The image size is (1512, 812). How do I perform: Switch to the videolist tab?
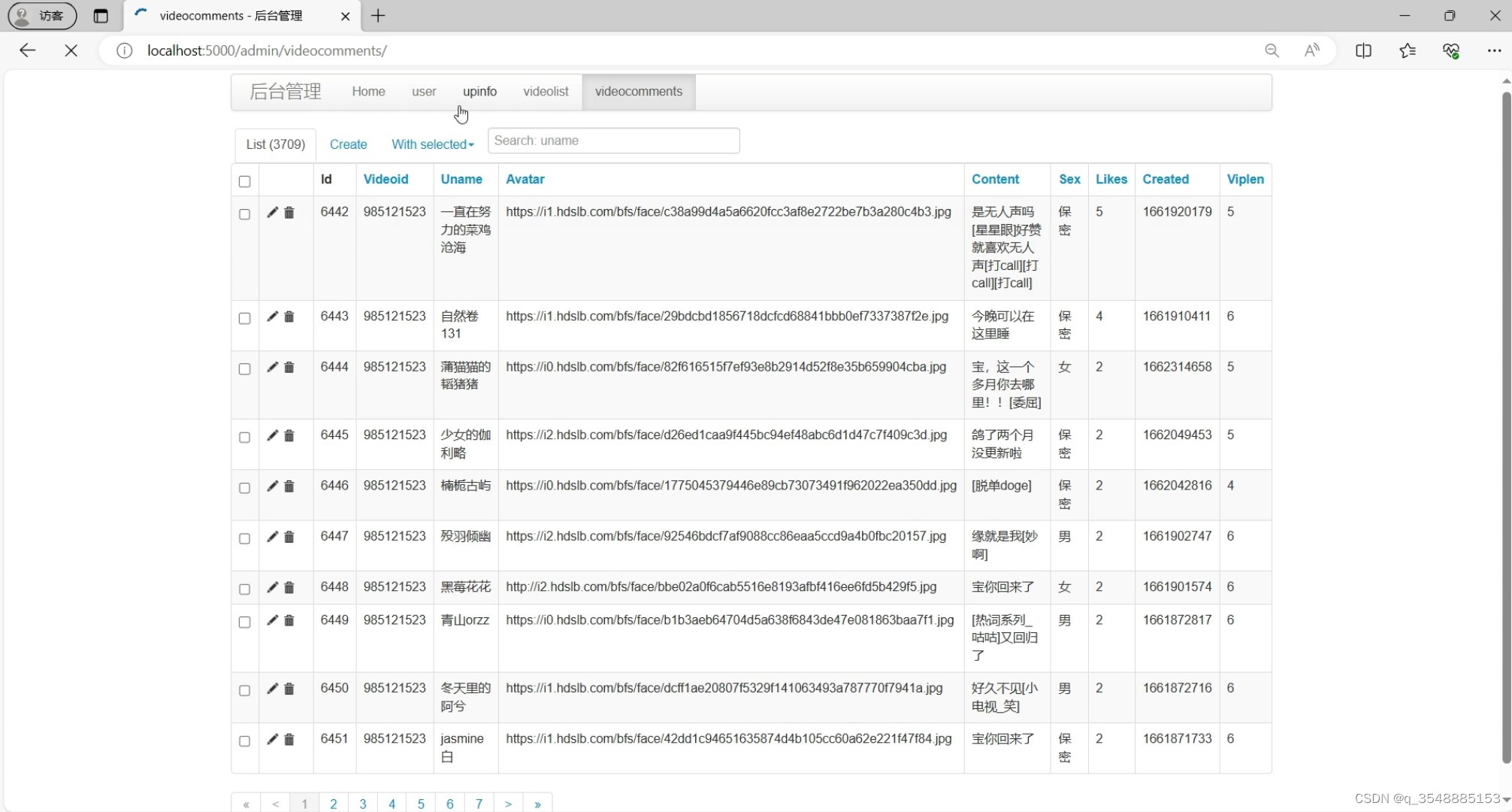click(546, 91)
